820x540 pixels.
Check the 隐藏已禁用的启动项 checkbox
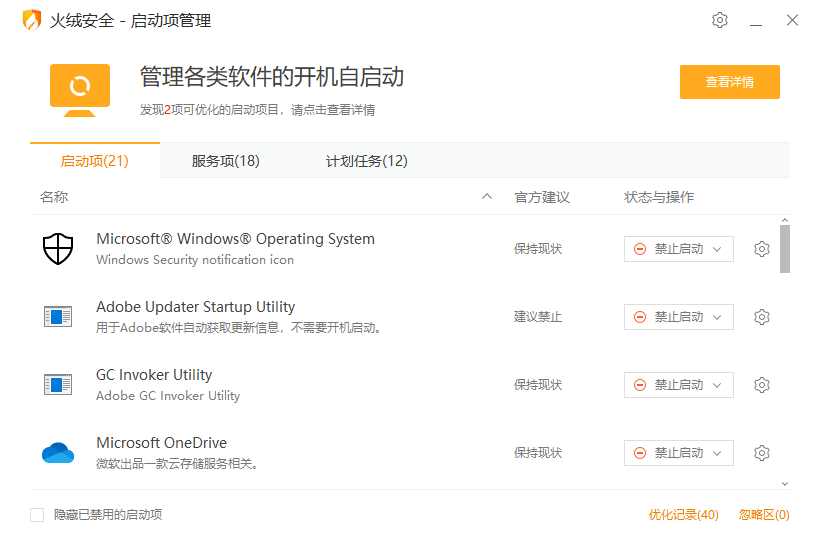coord(37,515)
